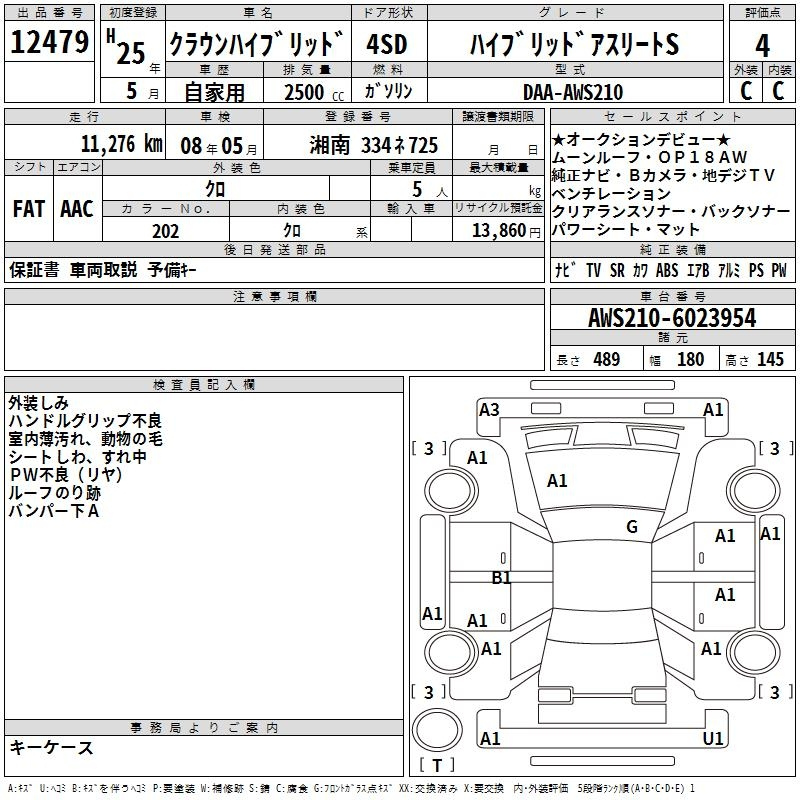The width and height of the screenshot is (800, 800).
Task: Select the B1 dent mark on left door
Action: 501,578
